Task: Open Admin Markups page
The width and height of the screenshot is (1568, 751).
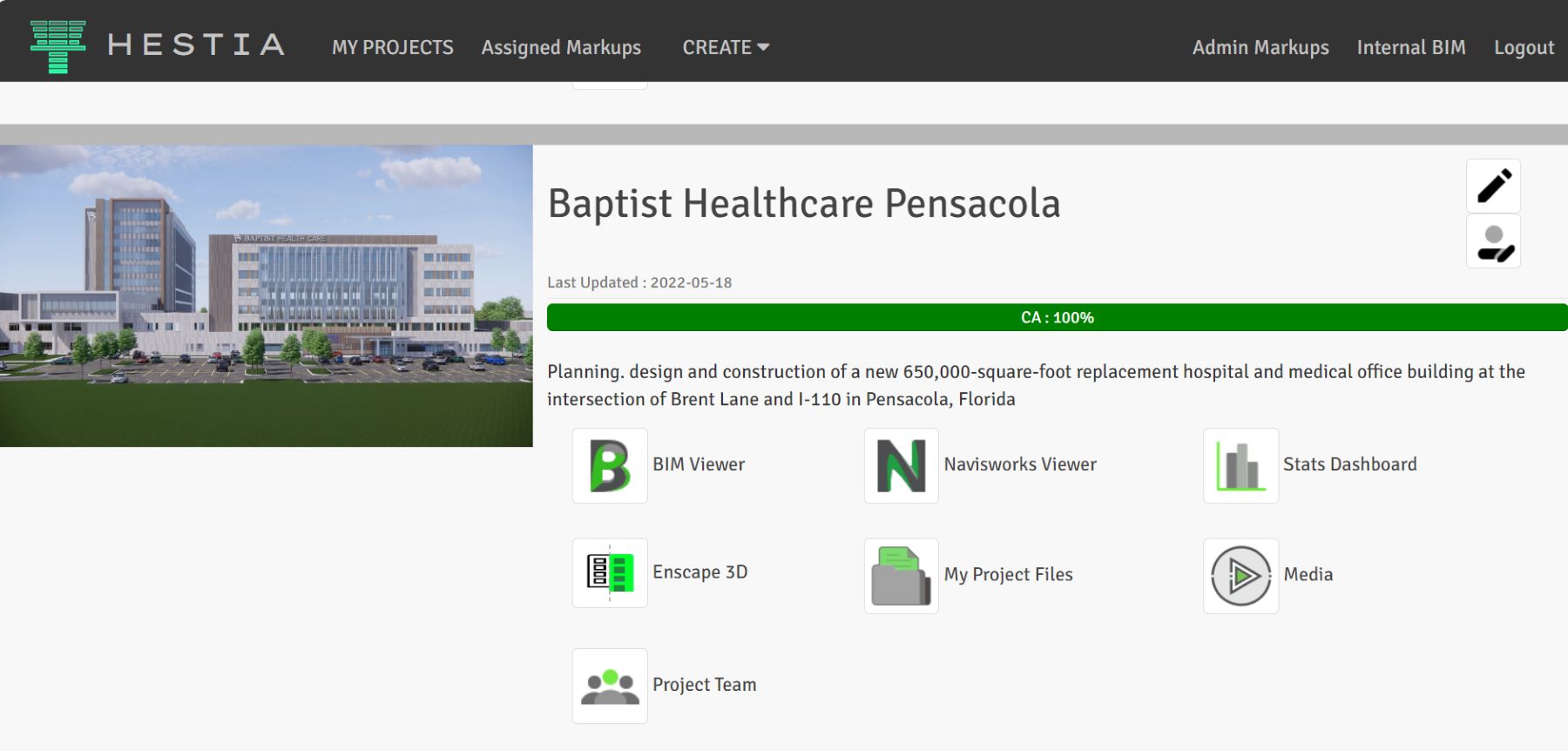Action: click(1260, 47)
